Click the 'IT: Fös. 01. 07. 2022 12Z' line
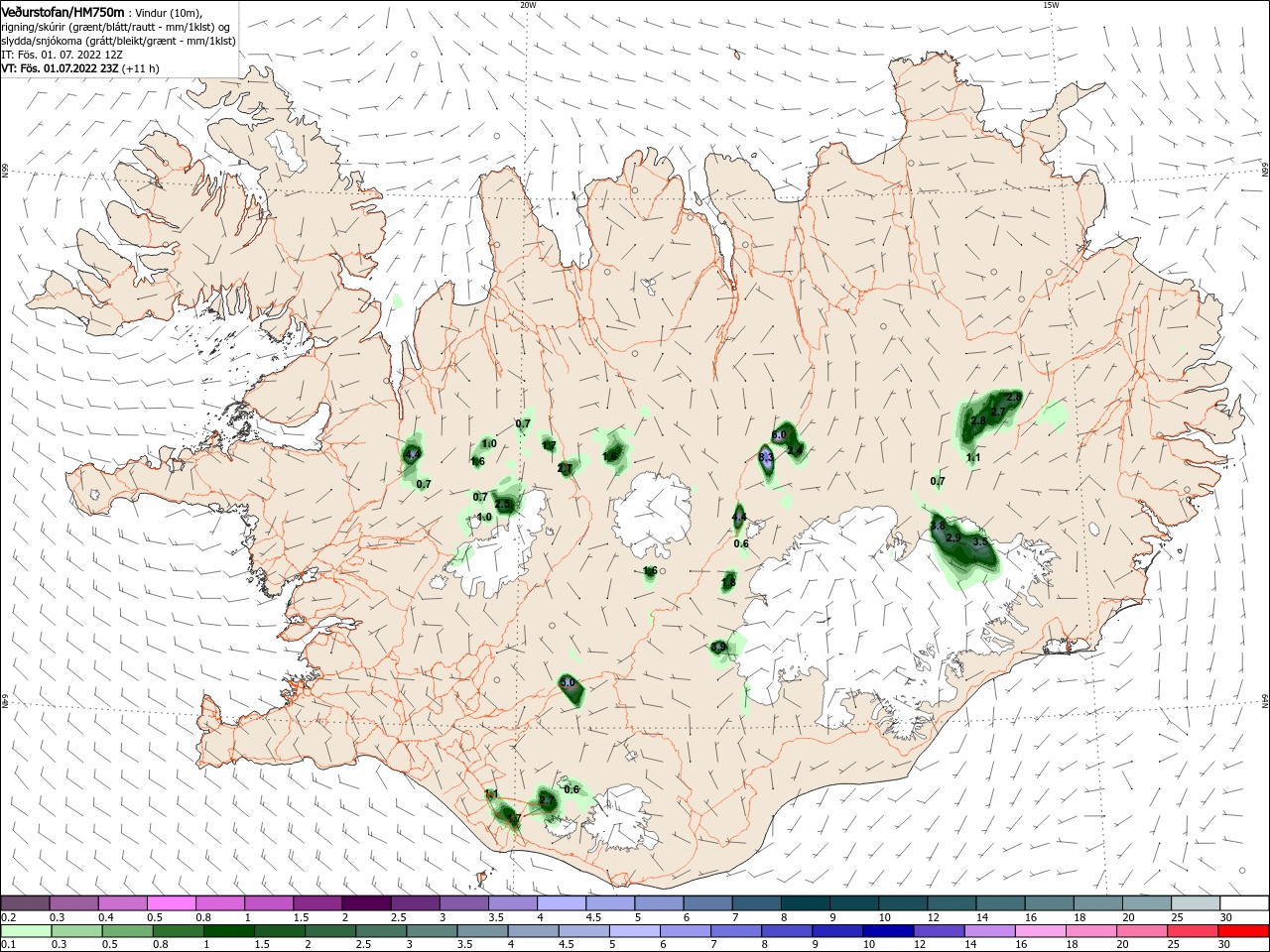Viewport: 1270px width, 952px height. tap(61, 55)
